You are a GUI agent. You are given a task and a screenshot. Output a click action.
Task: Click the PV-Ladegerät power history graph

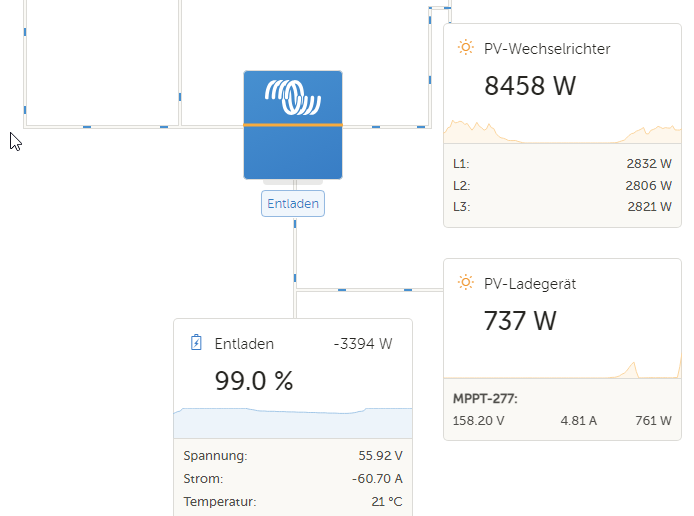click(x=563, y=369)
